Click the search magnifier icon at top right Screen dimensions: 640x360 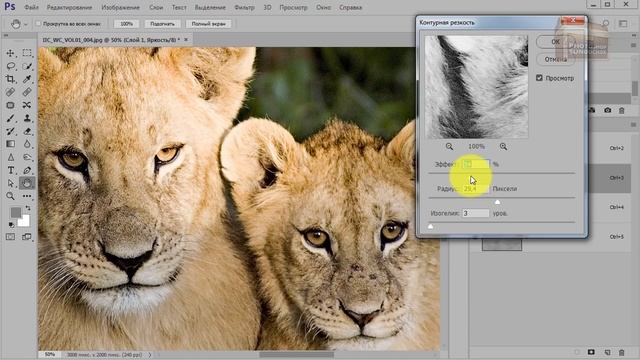coord(606,24)
